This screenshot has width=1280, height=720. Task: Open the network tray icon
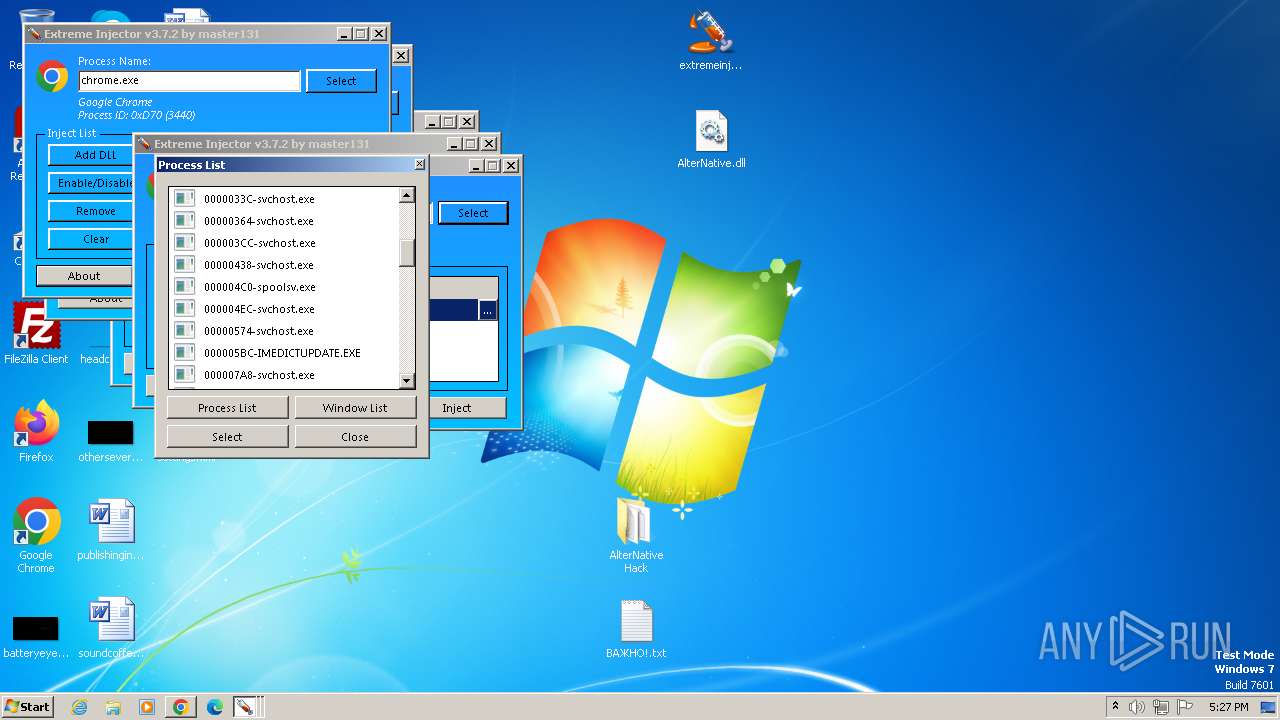pyautogui.click(x=1161, y=707)
